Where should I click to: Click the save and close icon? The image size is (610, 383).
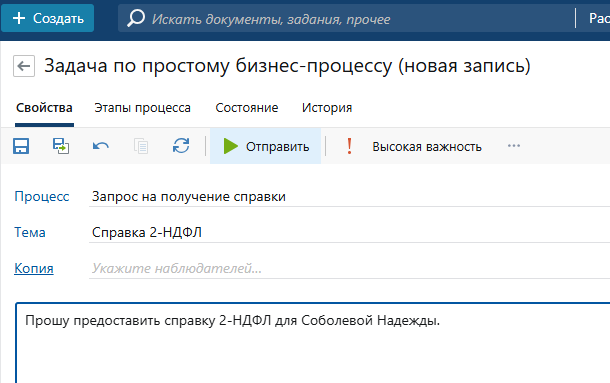click(61, 146)
